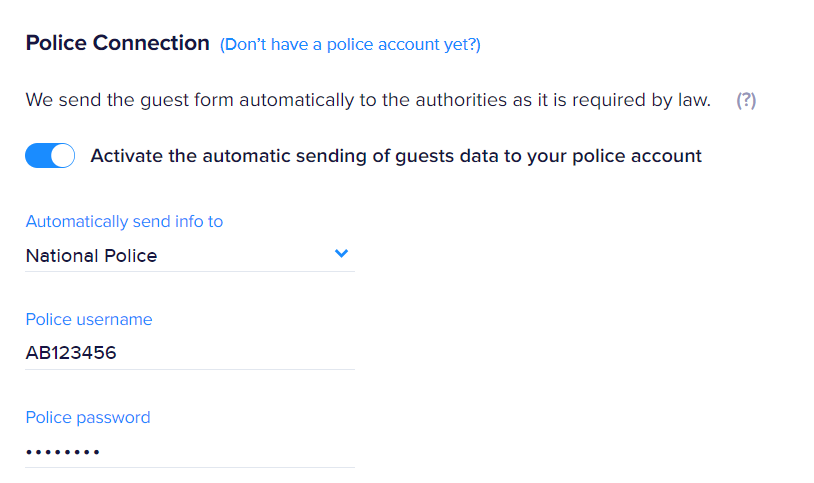
Task: Click the 'Police Connection' section heading
Action: pos(117,43)
